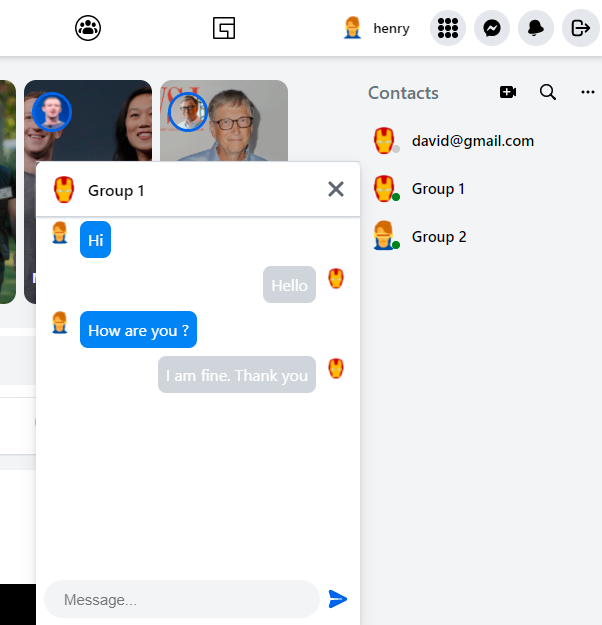Send the message with arrow icon
Image resolution: width=602 pixels, height=625 pixels.
click(338, 599)
